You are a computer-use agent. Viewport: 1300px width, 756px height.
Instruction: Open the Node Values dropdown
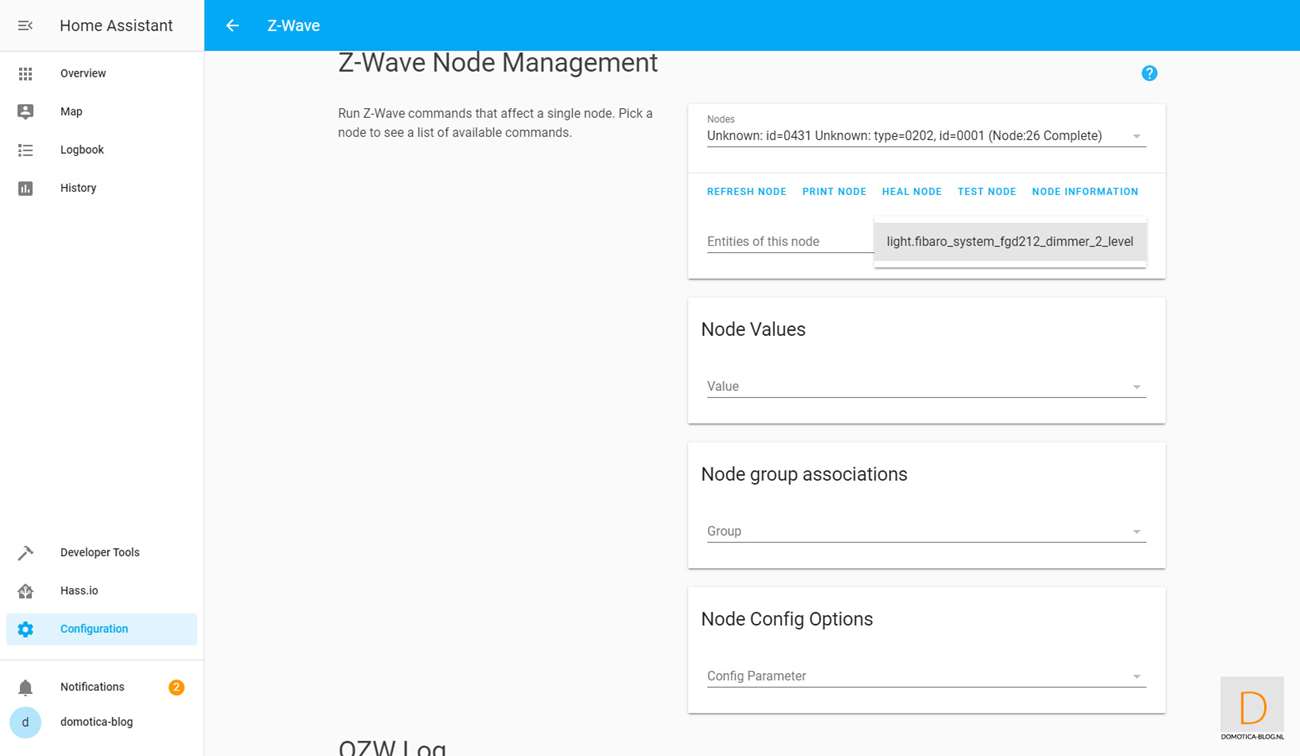click(1136, 387)
